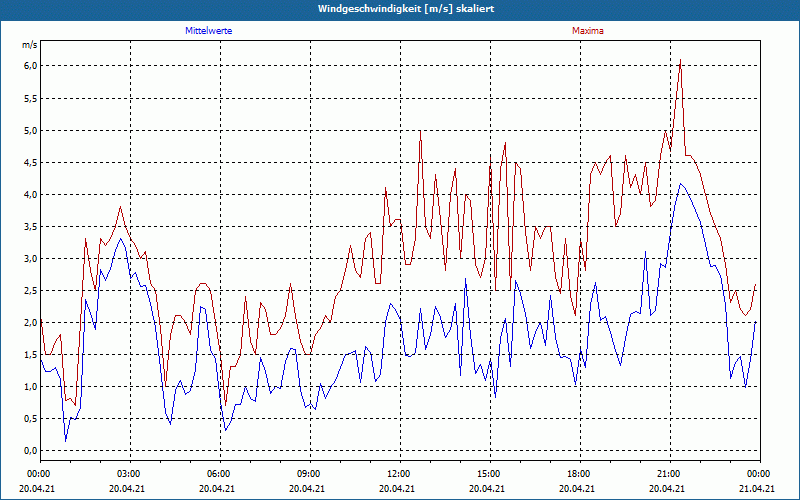Click the '21.04.21' date label

(758, 488)
